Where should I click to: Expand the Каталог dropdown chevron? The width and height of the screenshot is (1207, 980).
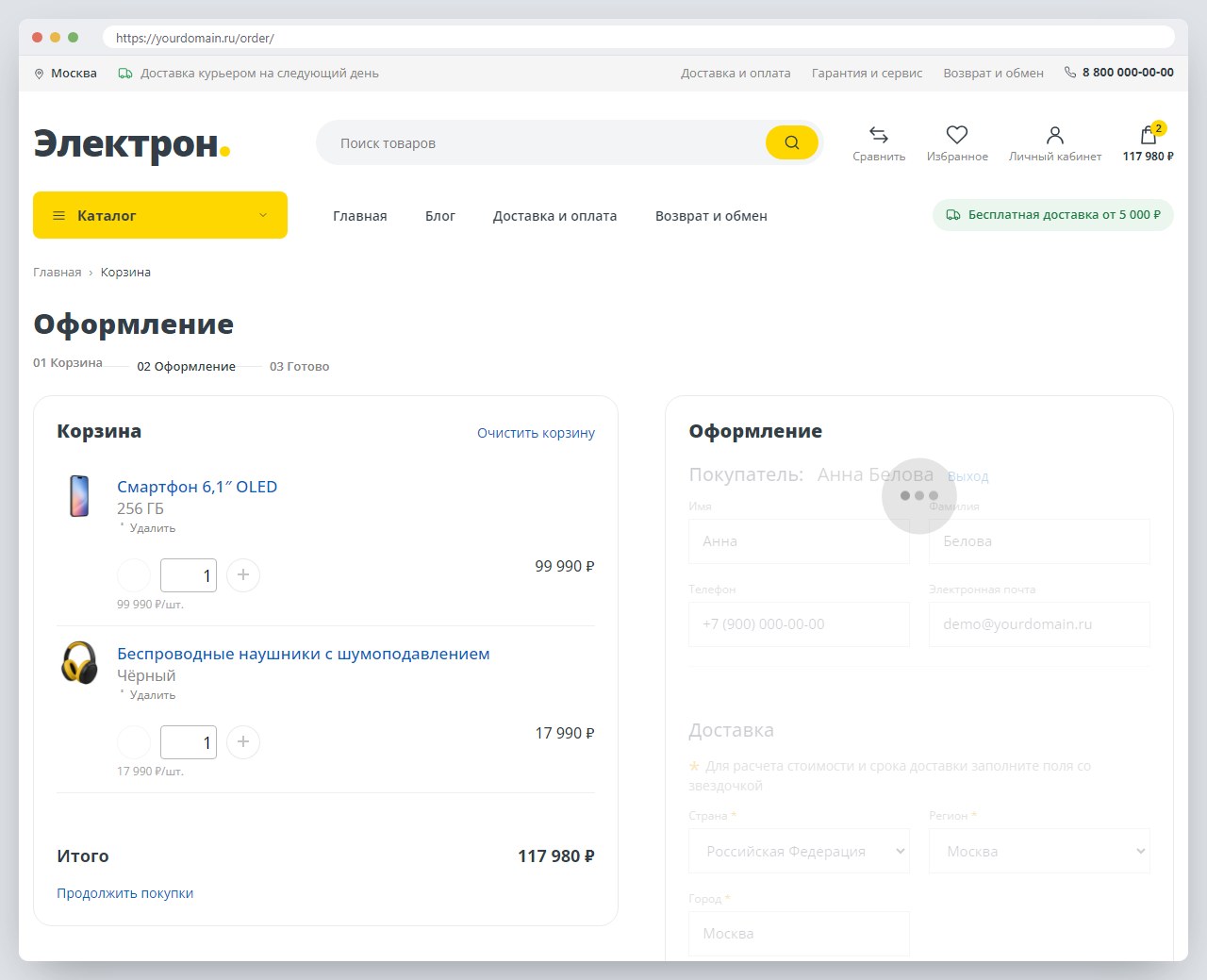263,215
